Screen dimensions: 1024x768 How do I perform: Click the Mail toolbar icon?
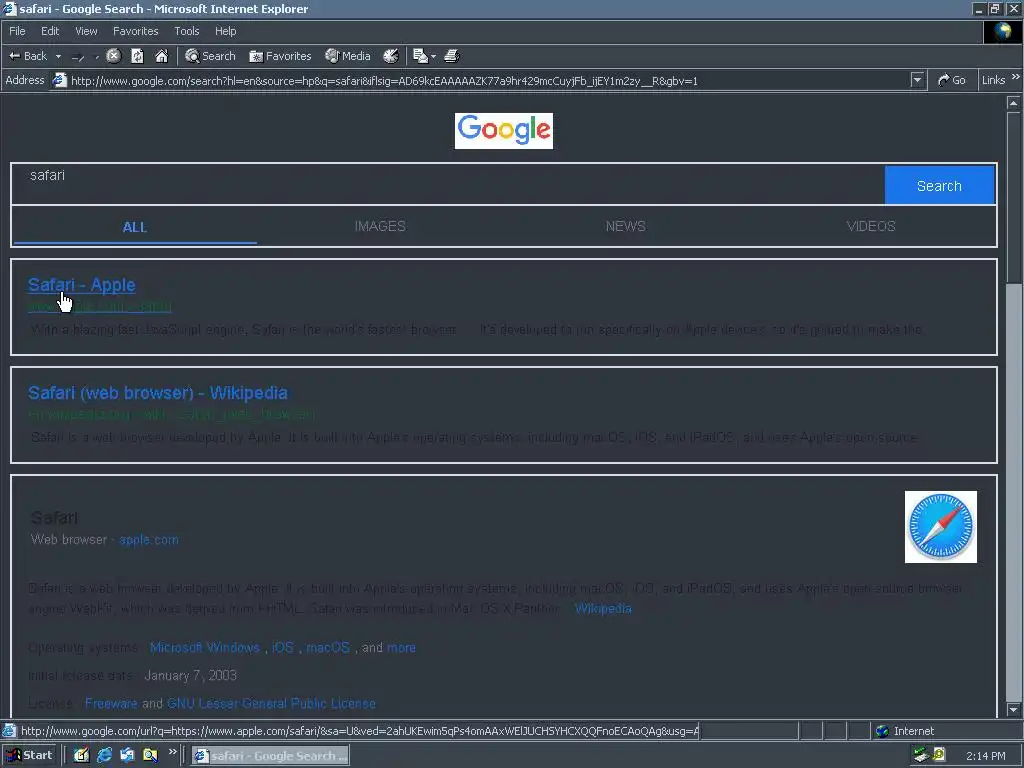click(x=420, y=56)
